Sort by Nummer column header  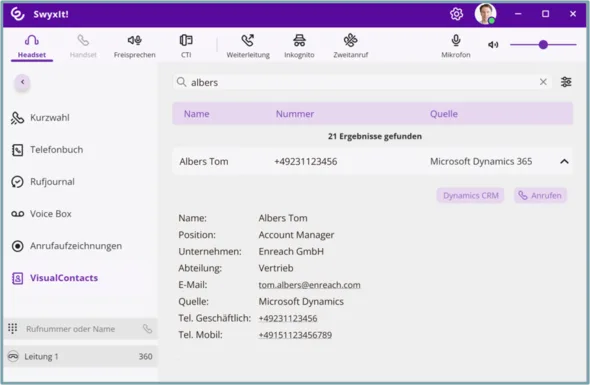coord(295,114)
